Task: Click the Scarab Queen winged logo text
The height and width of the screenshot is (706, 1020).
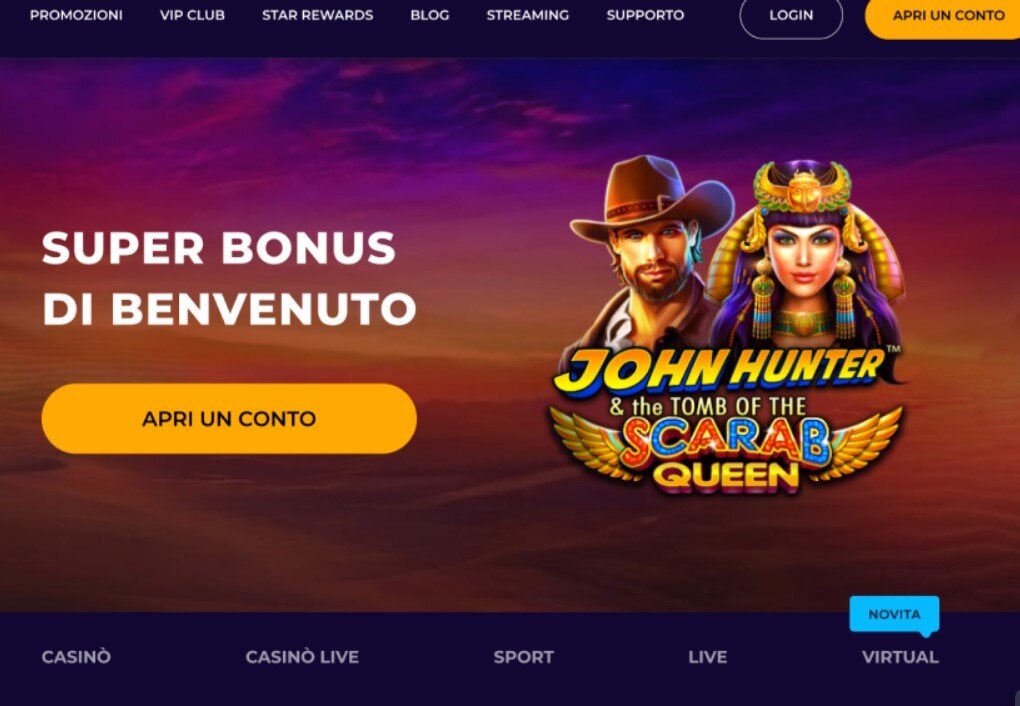Action: [725, 452]
